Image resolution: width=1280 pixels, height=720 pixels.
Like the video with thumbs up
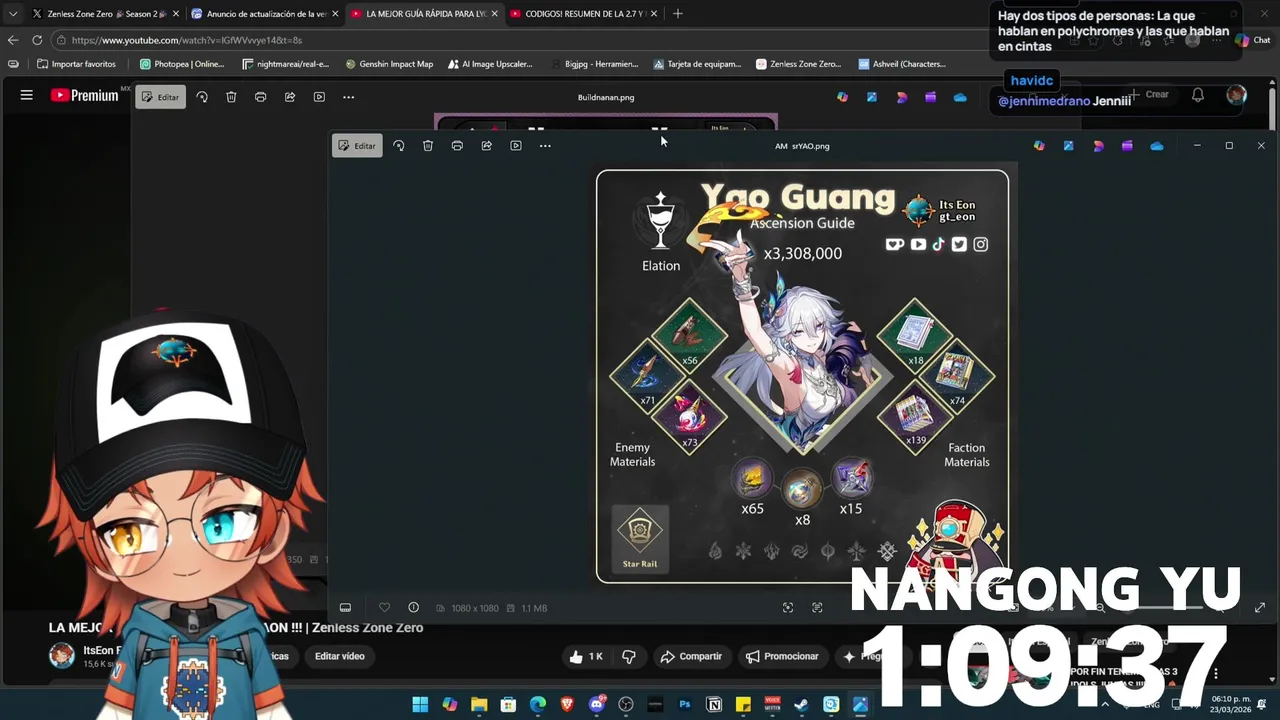pyautogui.click(x=586, y=657)
